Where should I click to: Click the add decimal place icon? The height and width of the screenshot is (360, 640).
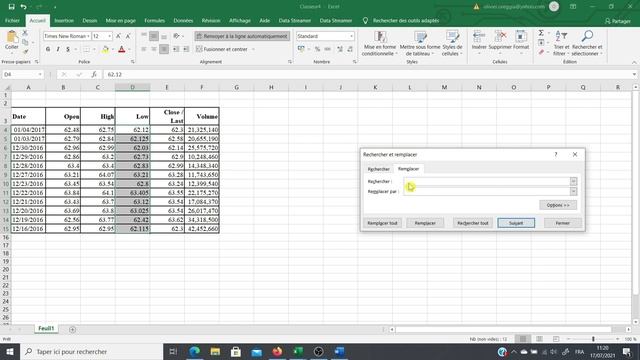340,49
